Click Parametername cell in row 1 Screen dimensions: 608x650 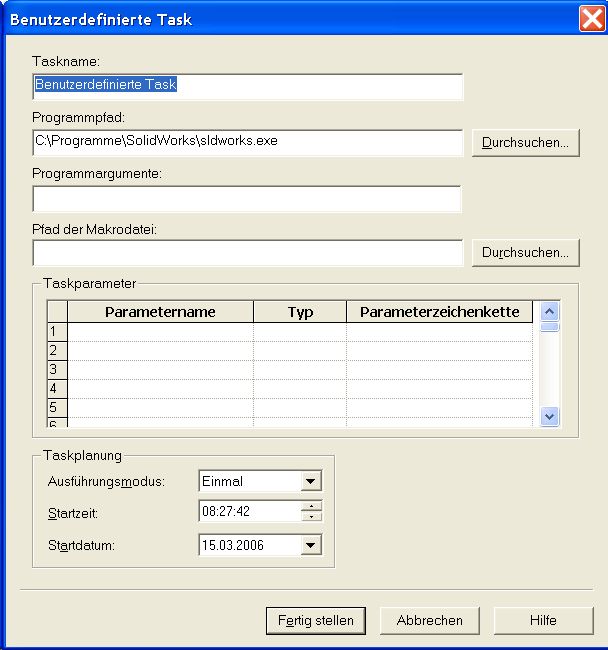coord(160,332)
